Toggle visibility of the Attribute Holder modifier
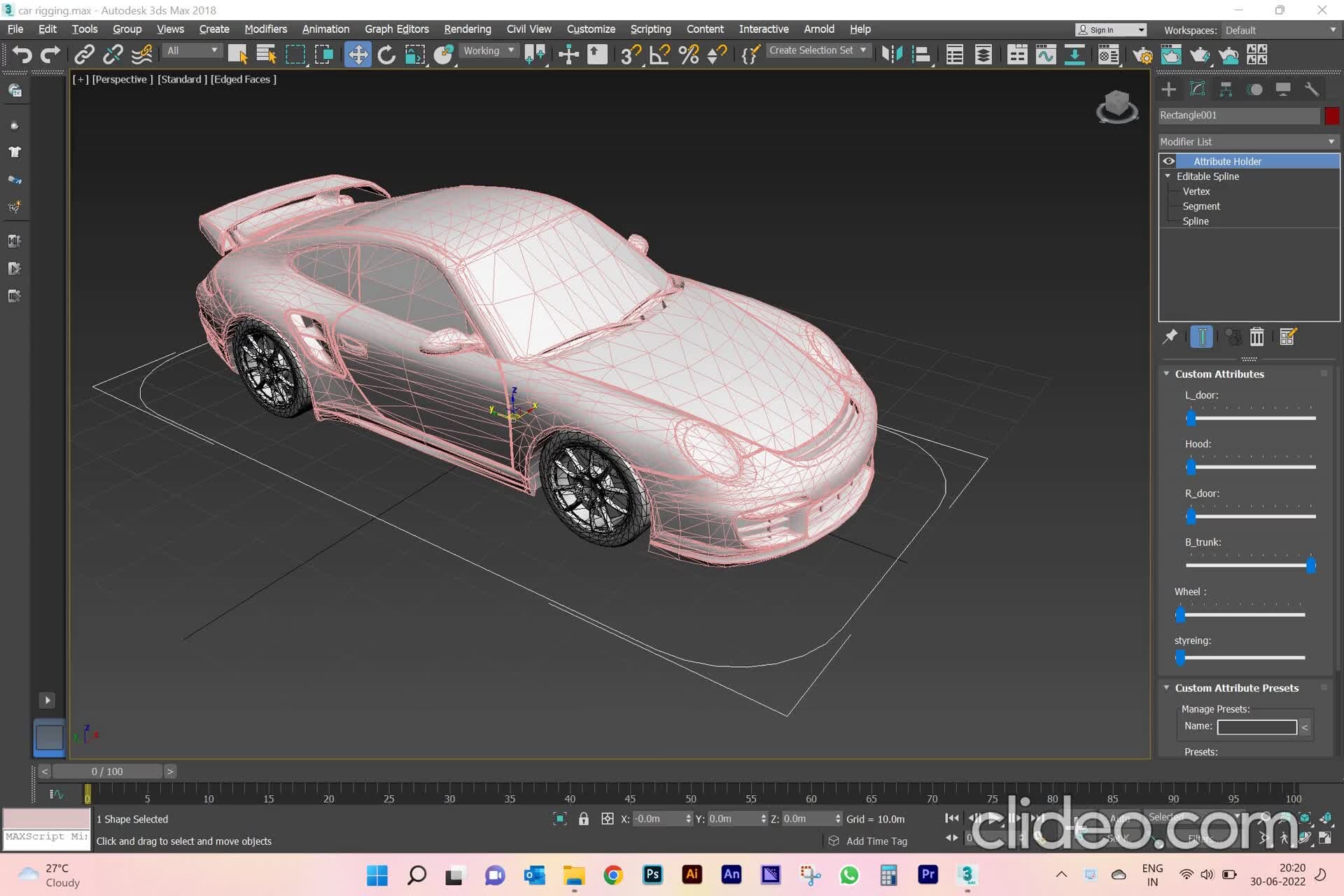This screenshot has width=1344, height=896. (x=1168, y=161)
